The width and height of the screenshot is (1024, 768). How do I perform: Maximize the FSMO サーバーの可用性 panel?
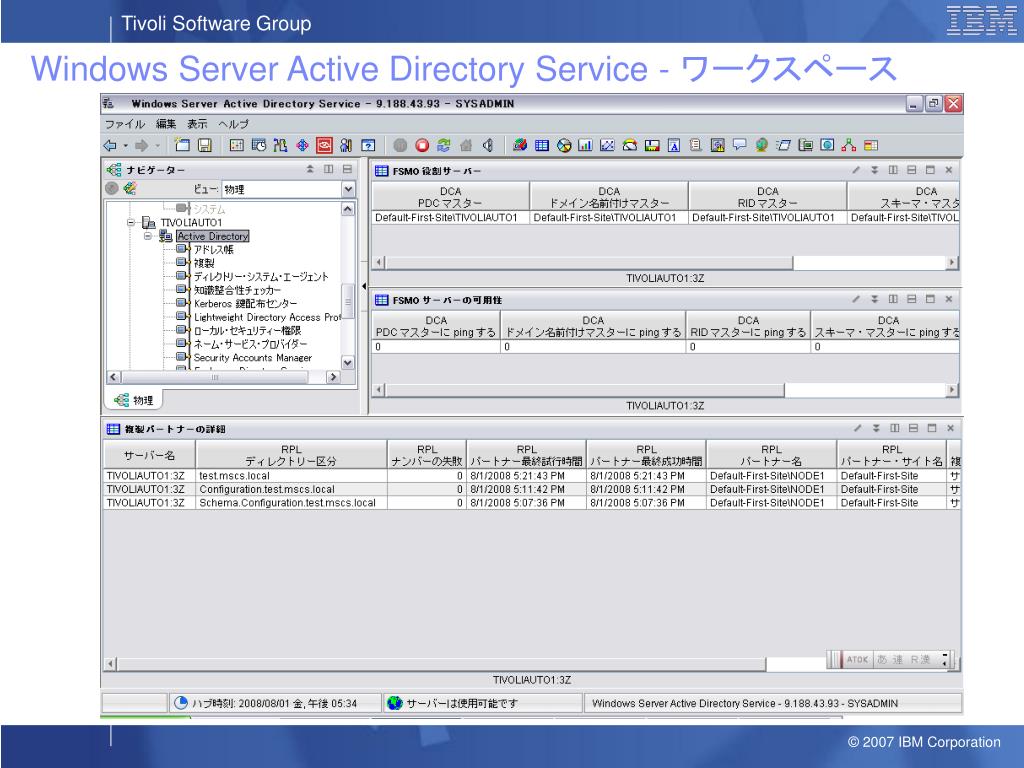(x=930, y=299)
